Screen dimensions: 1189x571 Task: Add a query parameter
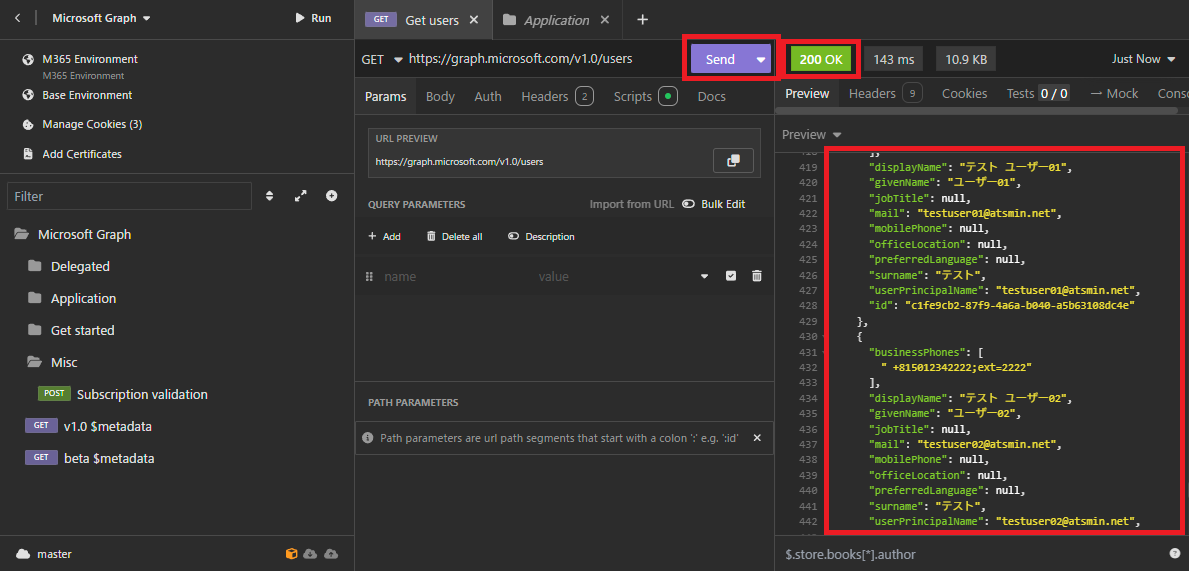pyautogui.click(x=384, y=237)
